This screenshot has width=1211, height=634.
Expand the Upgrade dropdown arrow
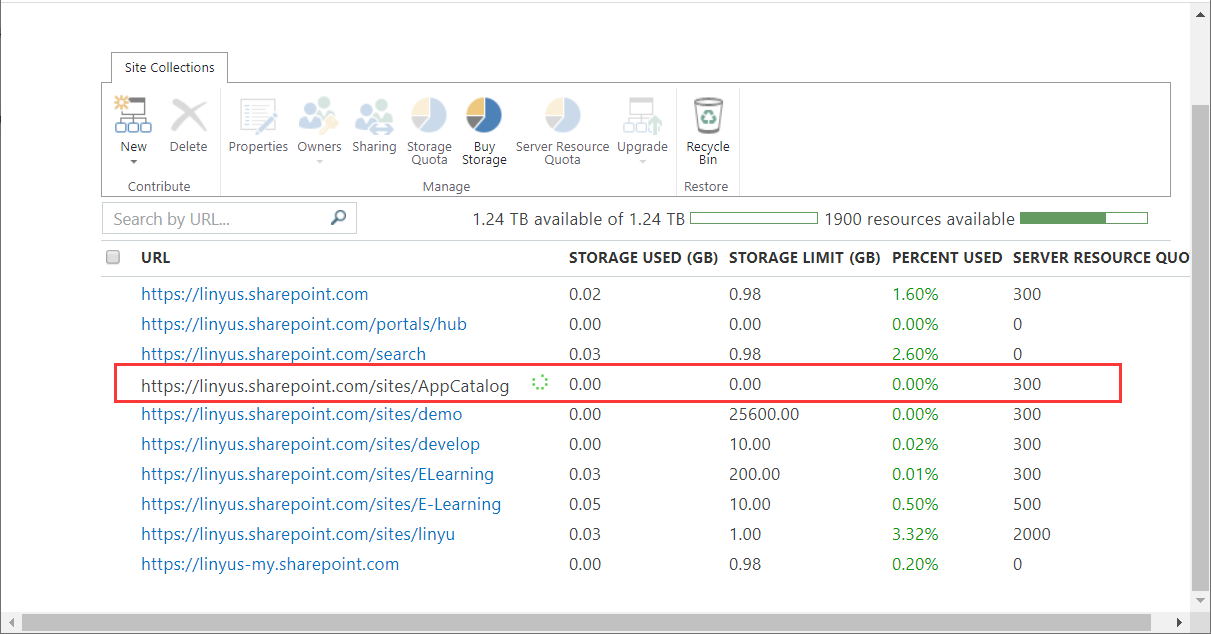(x=642, y=162)
